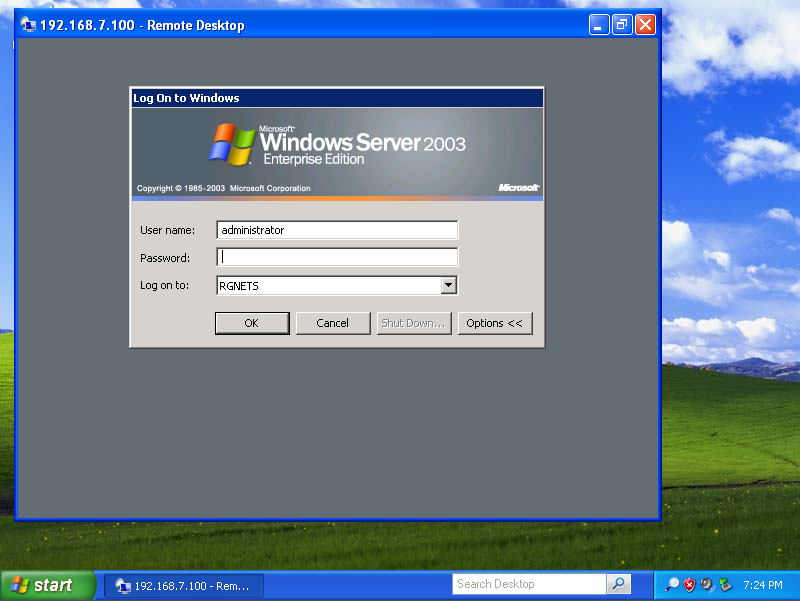
Task: Click the red security shield tray icon
Action: [x=689, y=585]
